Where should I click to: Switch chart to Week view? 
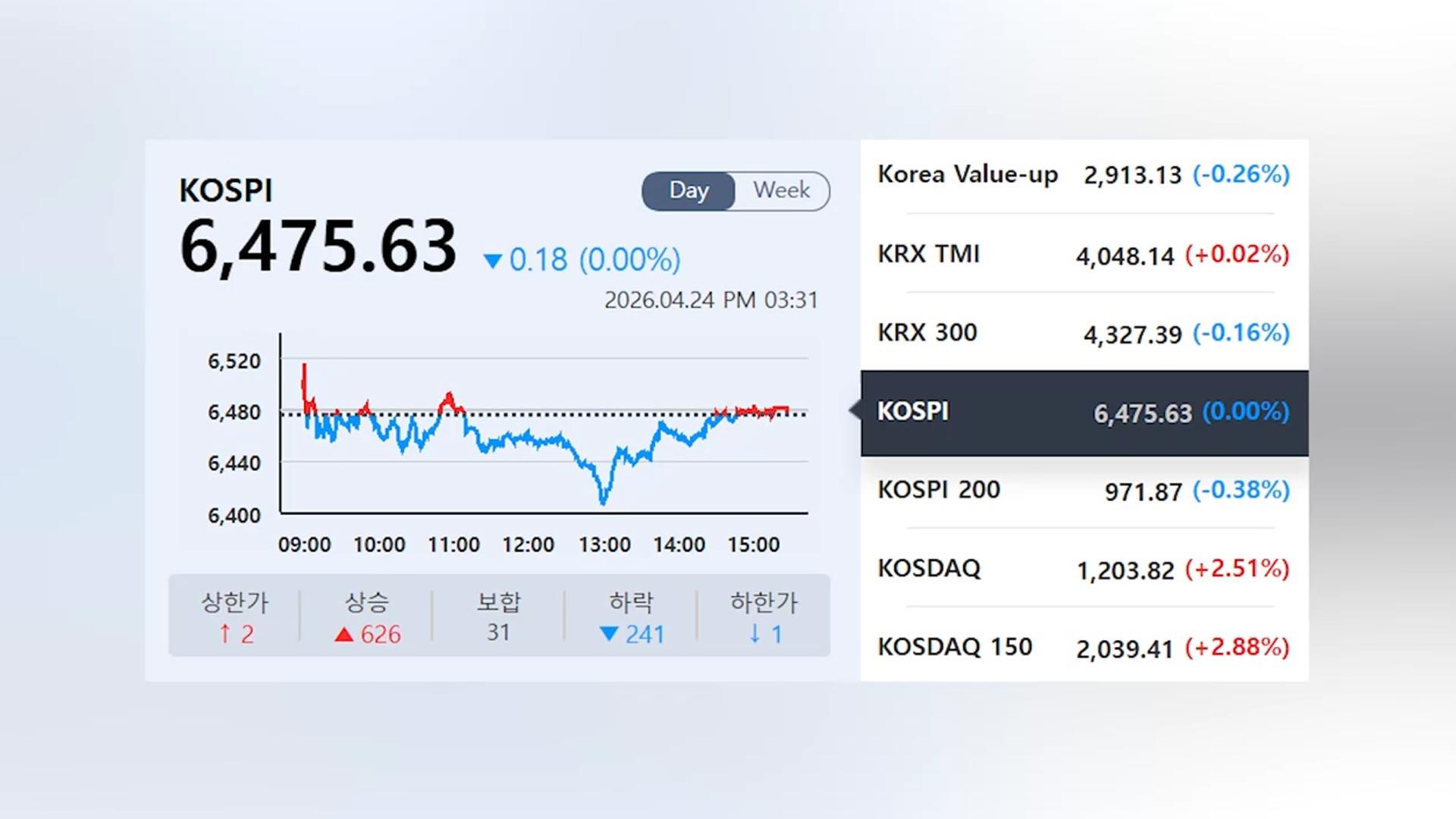tap(781, 190)
